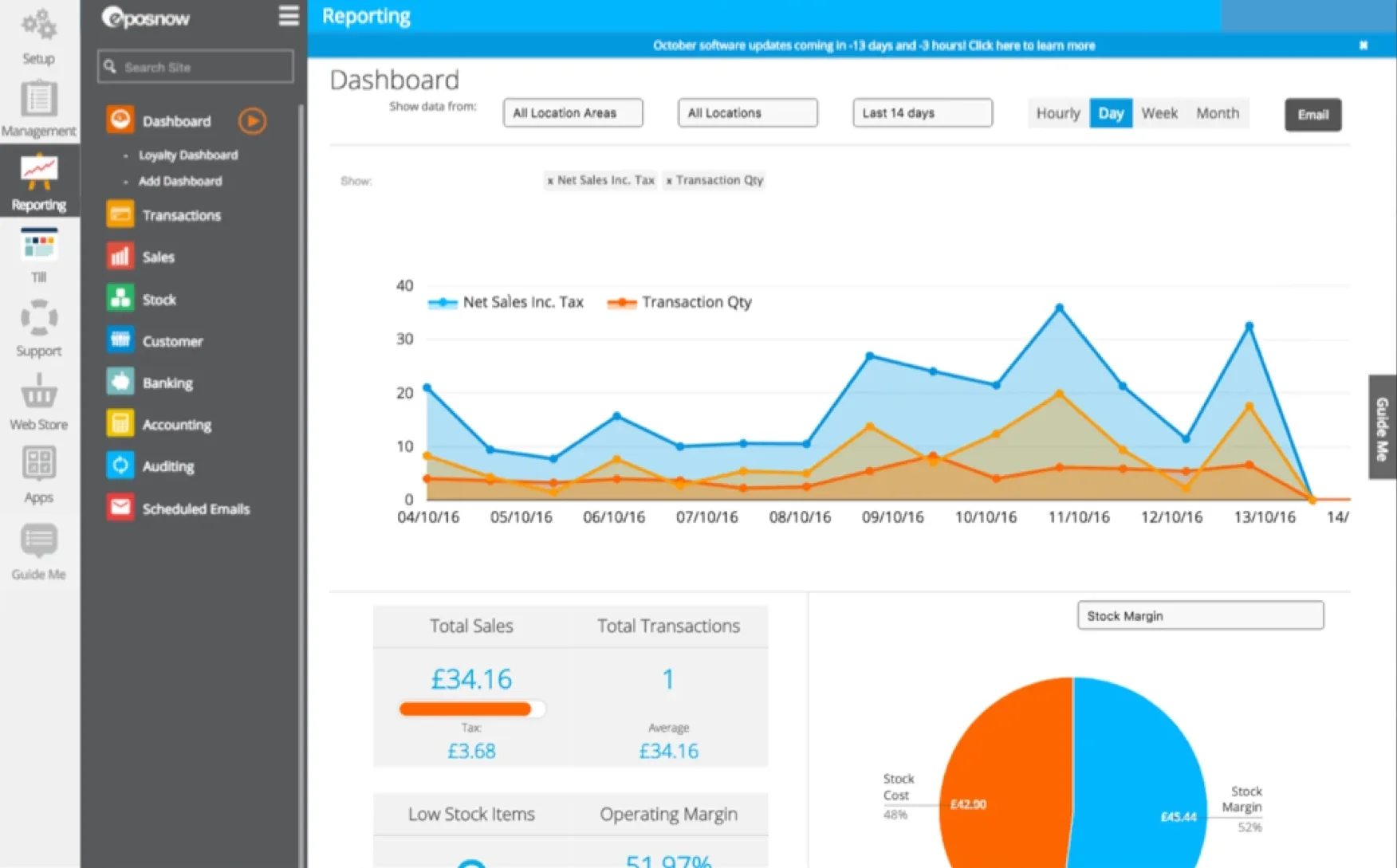
Task: Click the Dashboard gauge icon
Action: click(x=120, y=120)
